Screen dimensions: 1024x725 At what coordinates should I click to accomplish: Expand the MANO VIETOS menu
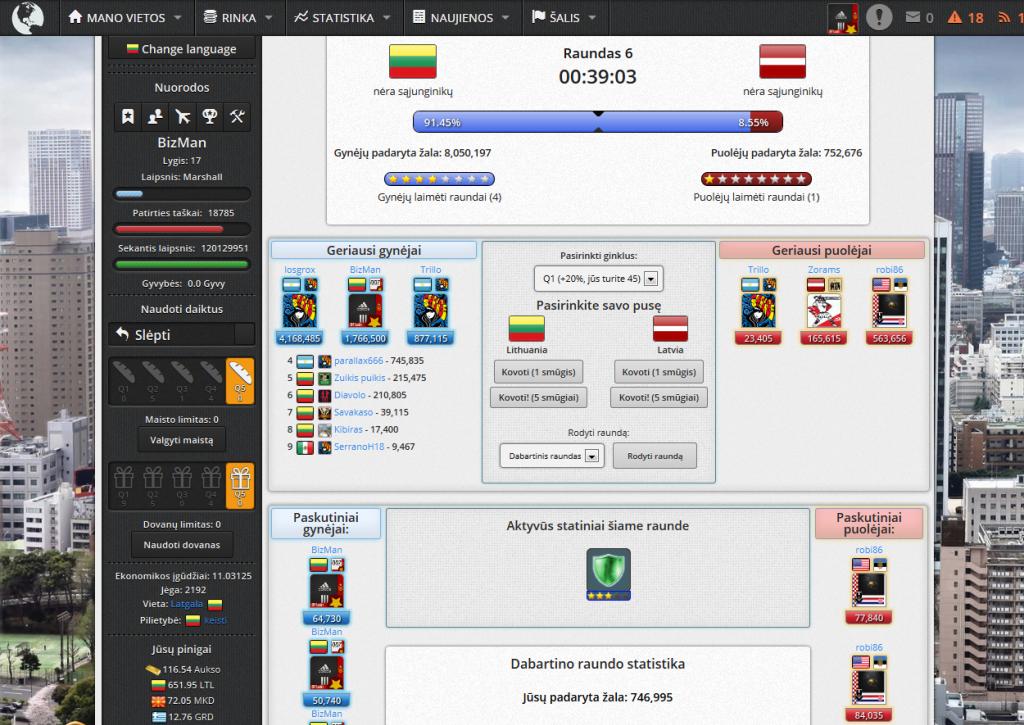coord(125,18)
